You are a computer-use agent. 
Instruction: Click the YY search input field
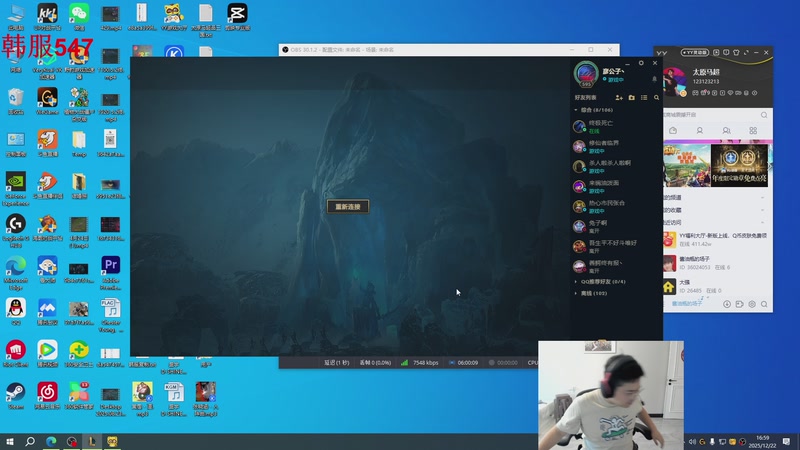point(711,115)
